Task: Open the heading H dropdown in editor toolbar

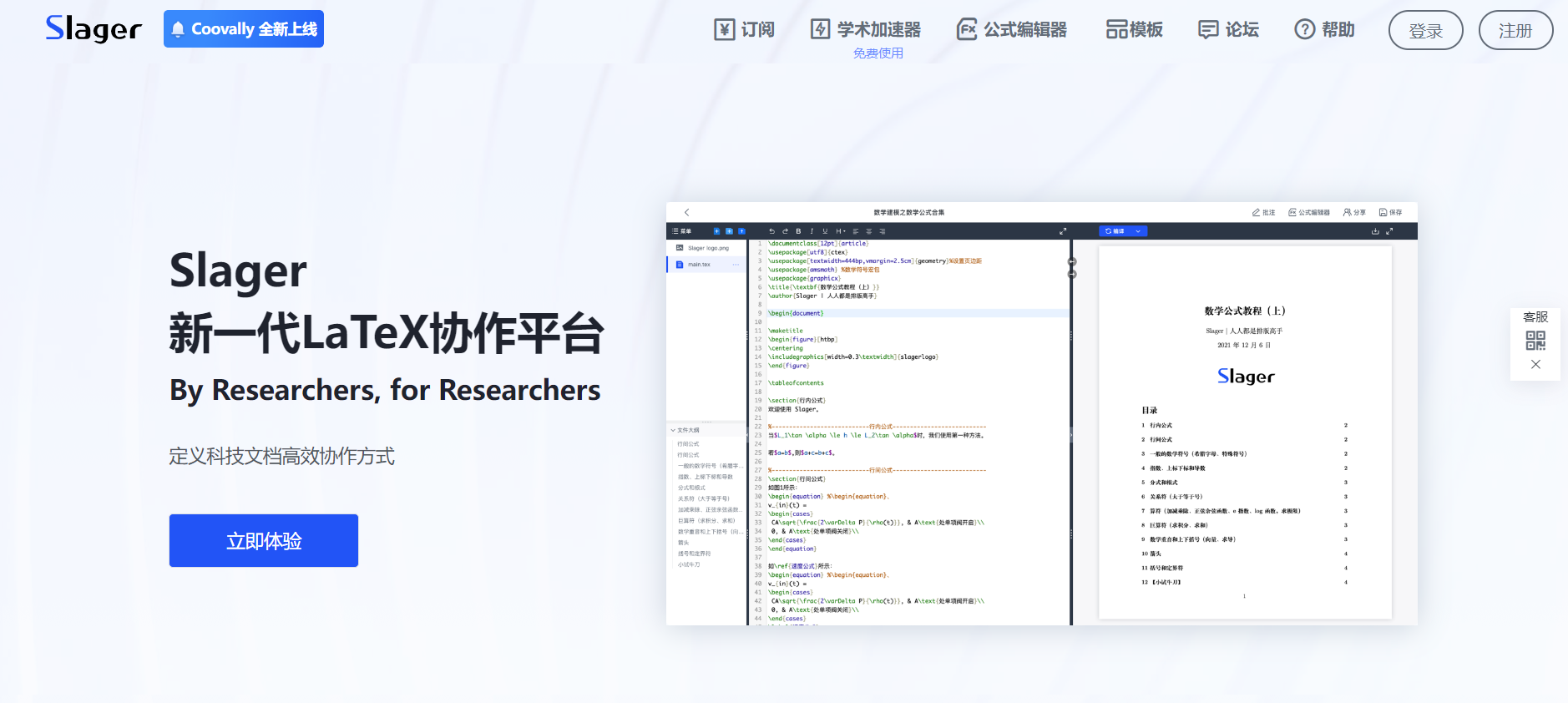Action: 840,231
